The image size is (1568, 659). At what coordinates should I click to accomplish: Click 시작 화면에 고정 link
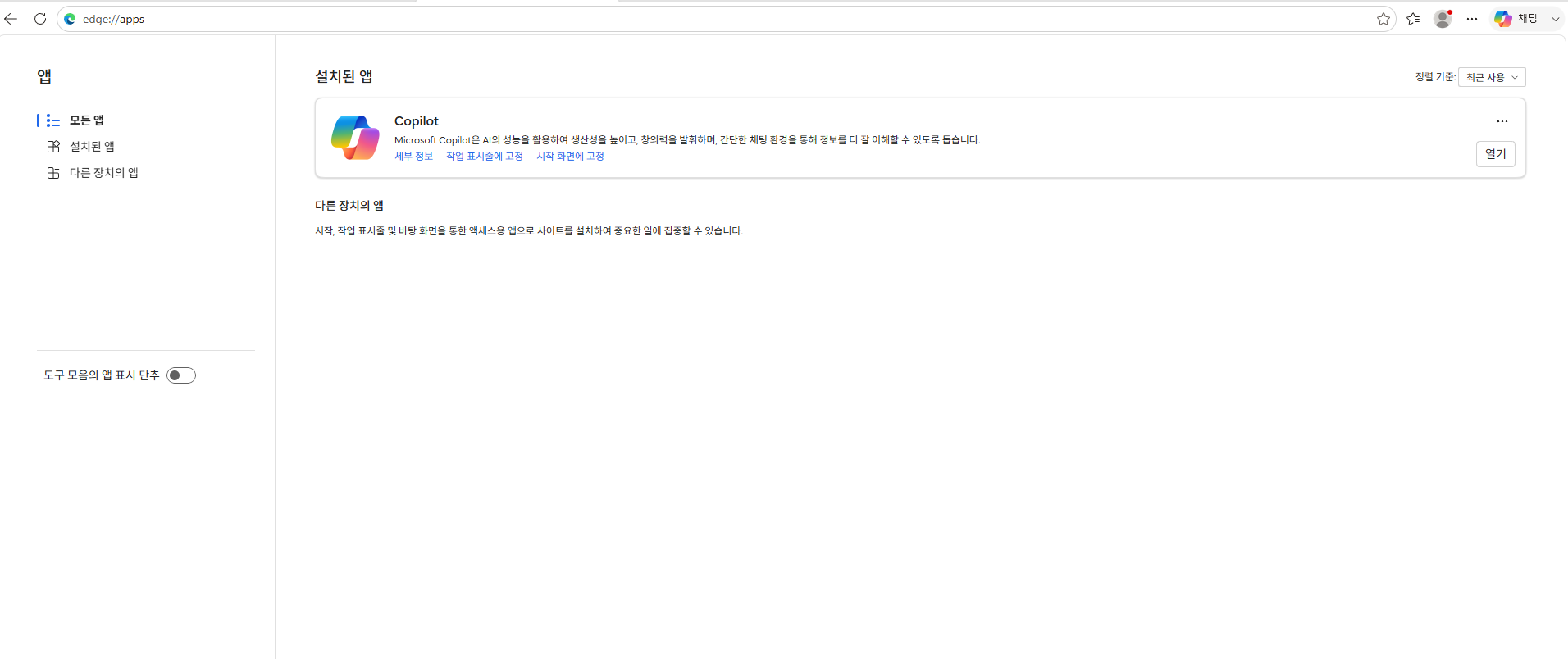pyautogui.click(x=570, y=157)
